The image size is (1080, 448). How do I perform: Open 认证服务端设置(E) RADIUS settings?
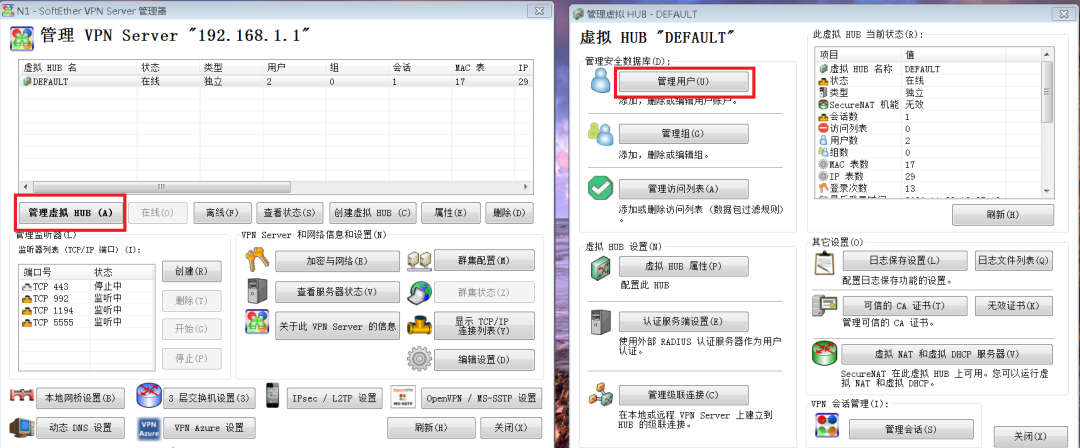(683, 322)
